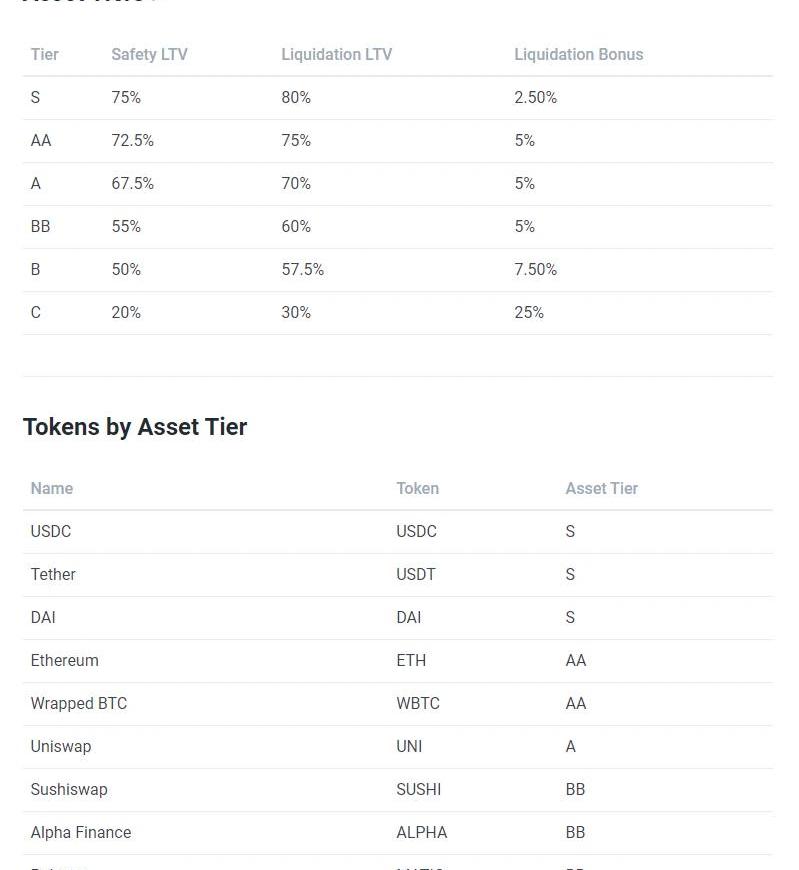Click the Token column header

pyautogui.click(x=417, y=489)
